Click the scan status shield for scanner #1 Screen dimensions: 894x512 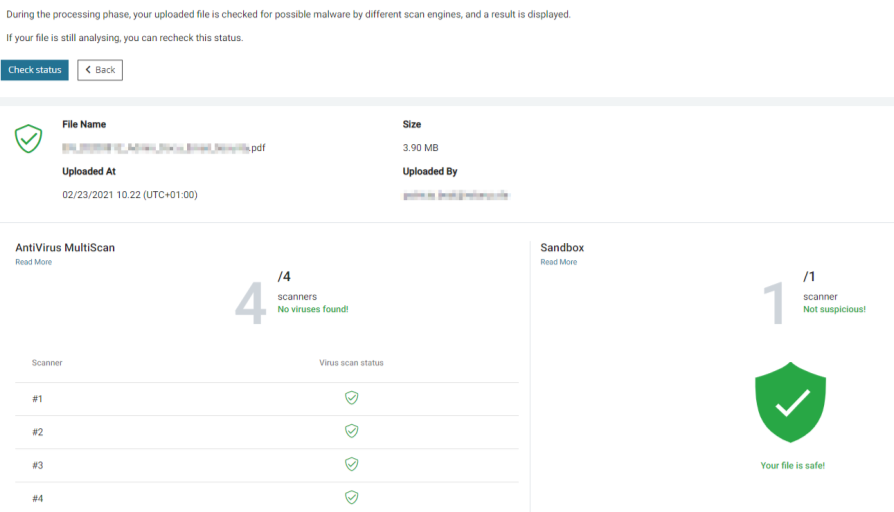352,398
